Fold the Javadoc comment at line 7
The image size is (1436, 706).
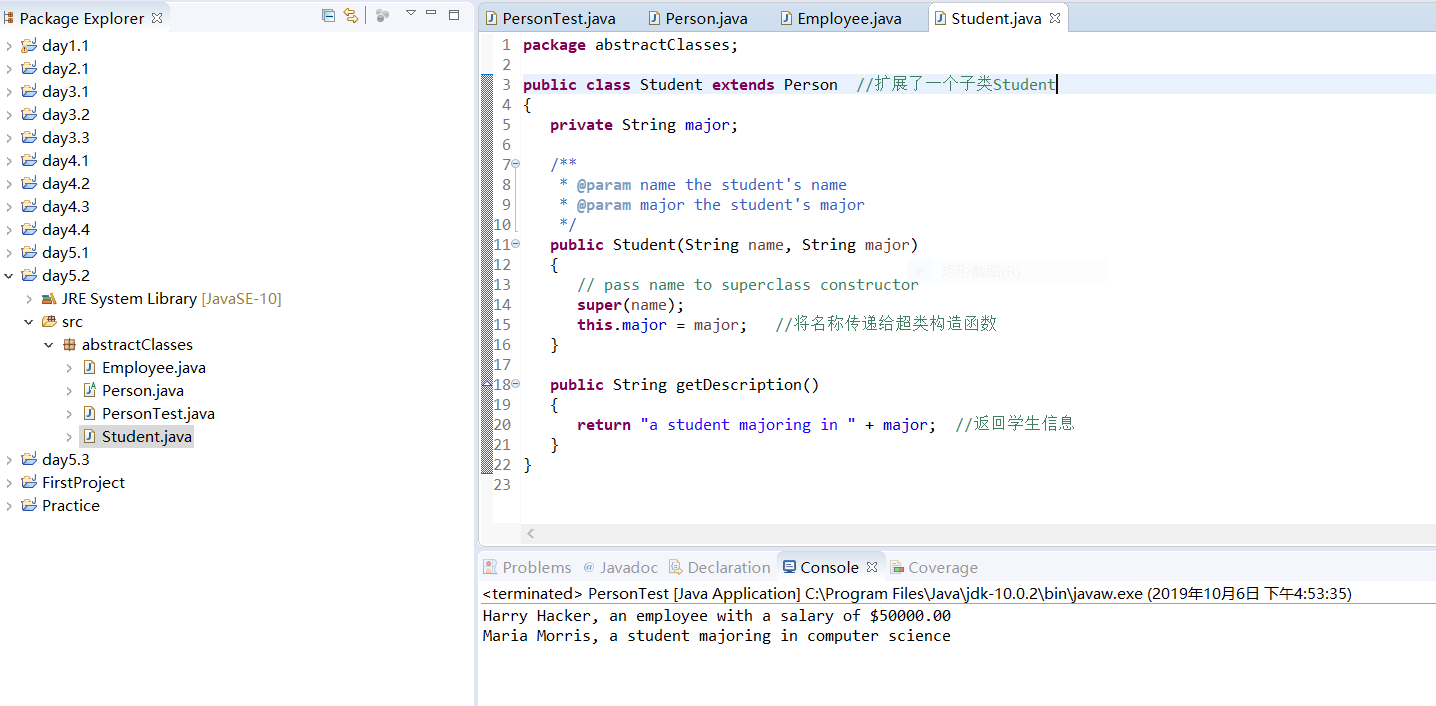coord(516,164)
